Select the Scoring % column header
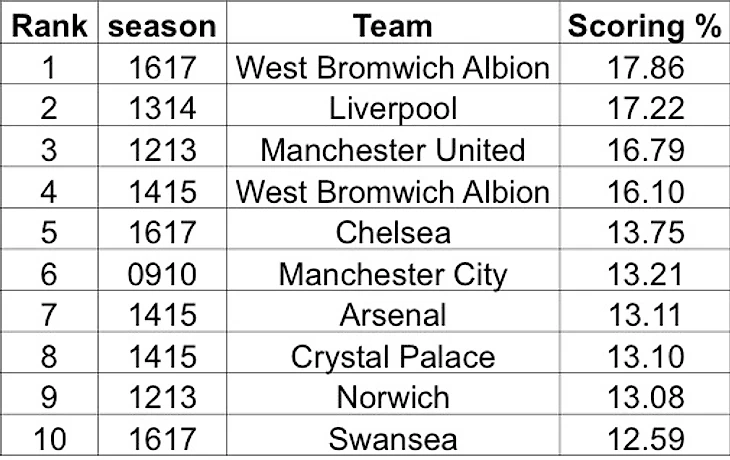Viewport: 730px width, 460px height. (643, 27)
